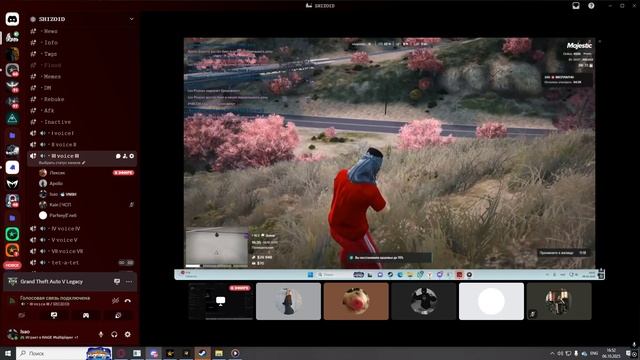This screenshot has width=640, height=360.
Task: Click the red new-mentions pill in server list
Action: click(12, 265)
